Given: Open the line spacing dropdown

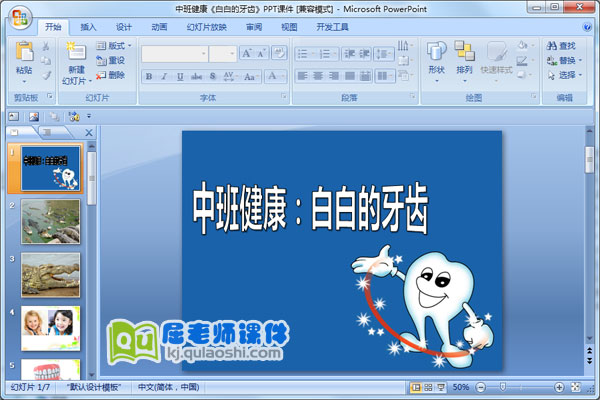Looking at the screenshot, I should pyautogui.click(x=383, y=54).
